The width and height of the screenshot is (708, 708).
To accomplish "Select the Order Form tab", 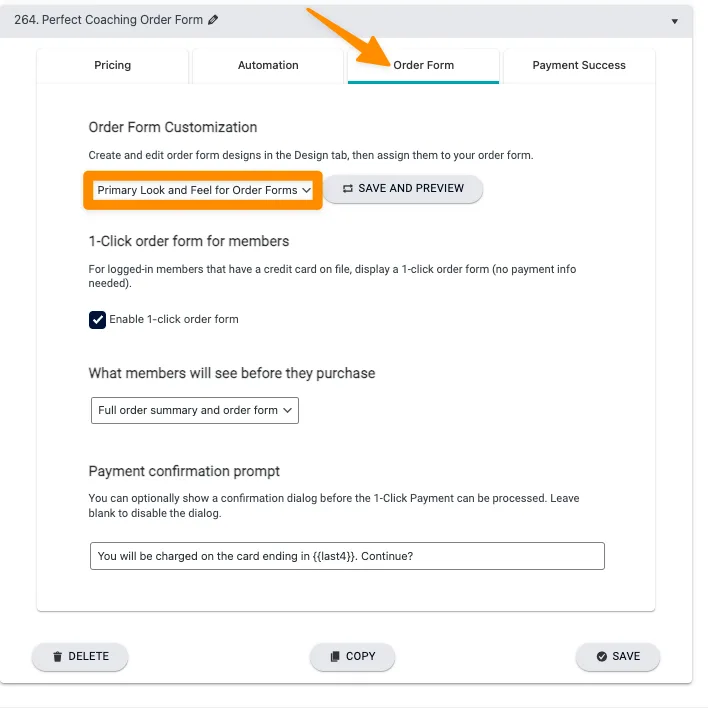I will [423, 66].
